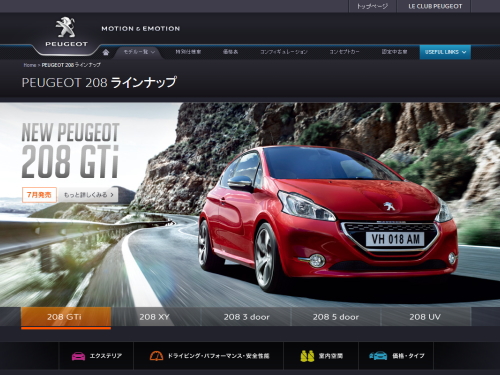Open the 価格・タイプ price and type section
500x375 pixels.
(396, 356)
